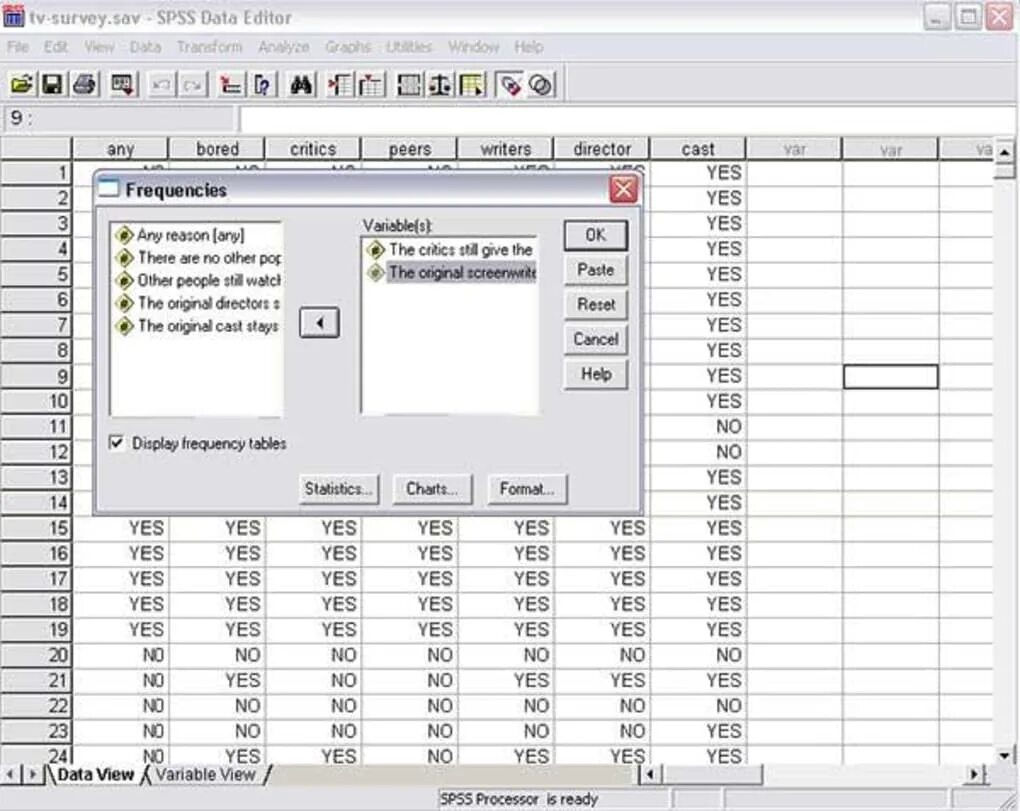Open the Charts dialog
The width and height of the screenshot is (1020, 811).
[x=432, y=489]
